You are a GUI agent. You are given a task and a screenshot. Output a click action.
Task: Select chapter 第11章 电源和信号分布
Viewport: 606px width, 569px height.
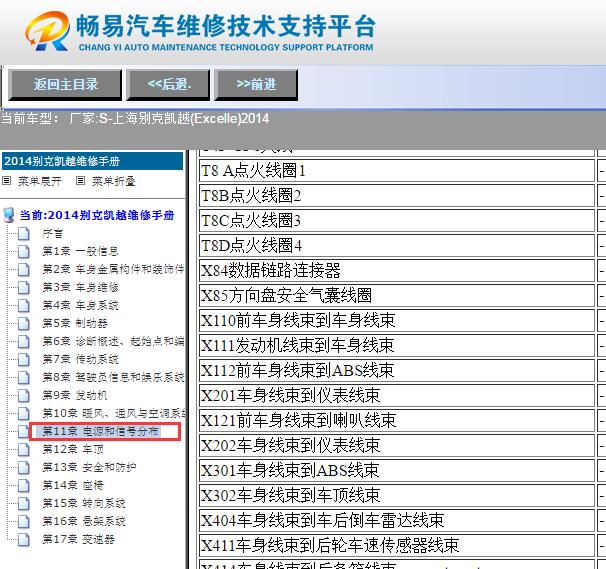pyautogui.click(x=100, y=431)
